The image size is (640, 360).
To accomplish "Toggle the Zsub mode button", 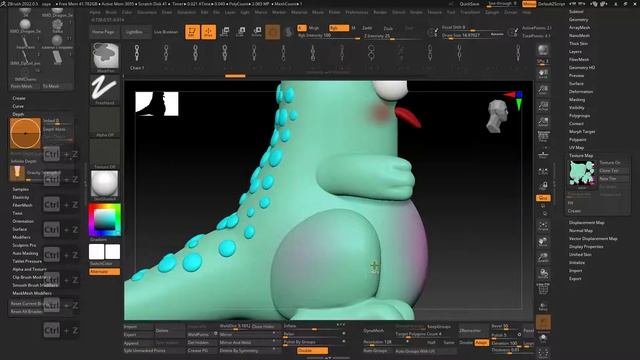I will click(388, 28).
